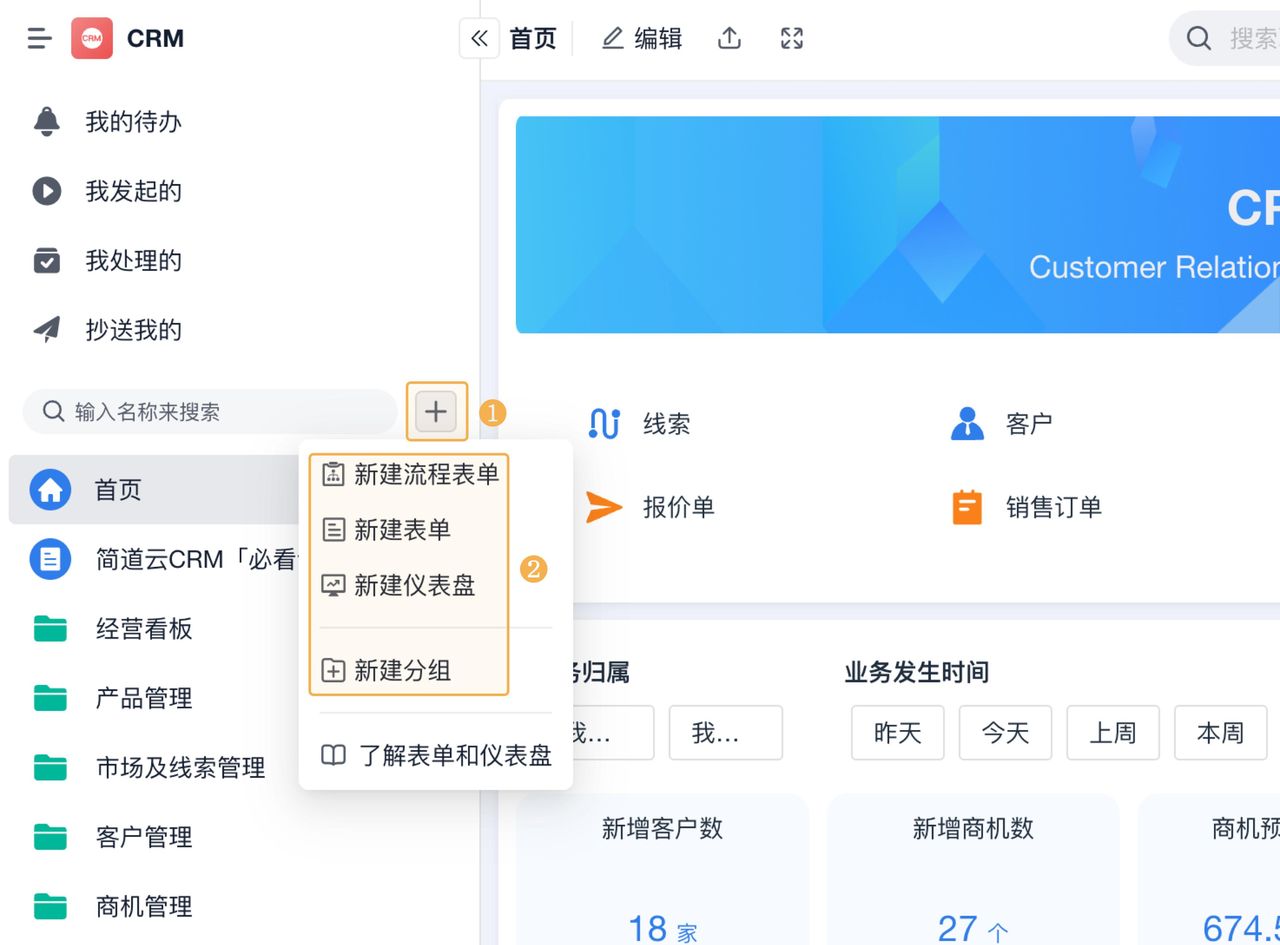
Task: Click the 抄送我的 paper-plane icon
Action: coord(44,330)
